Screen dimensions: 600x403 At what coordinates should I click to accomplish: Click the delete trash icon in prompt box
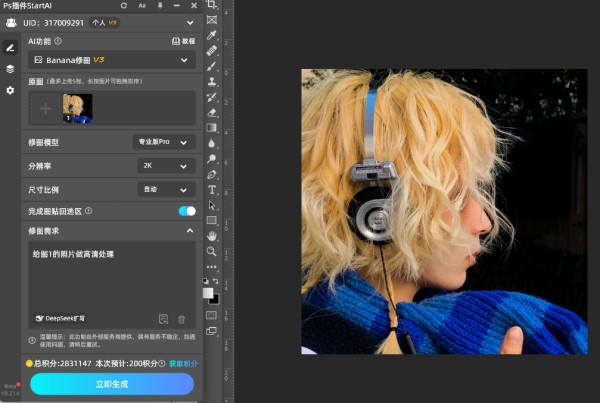[x=181, y=319]
